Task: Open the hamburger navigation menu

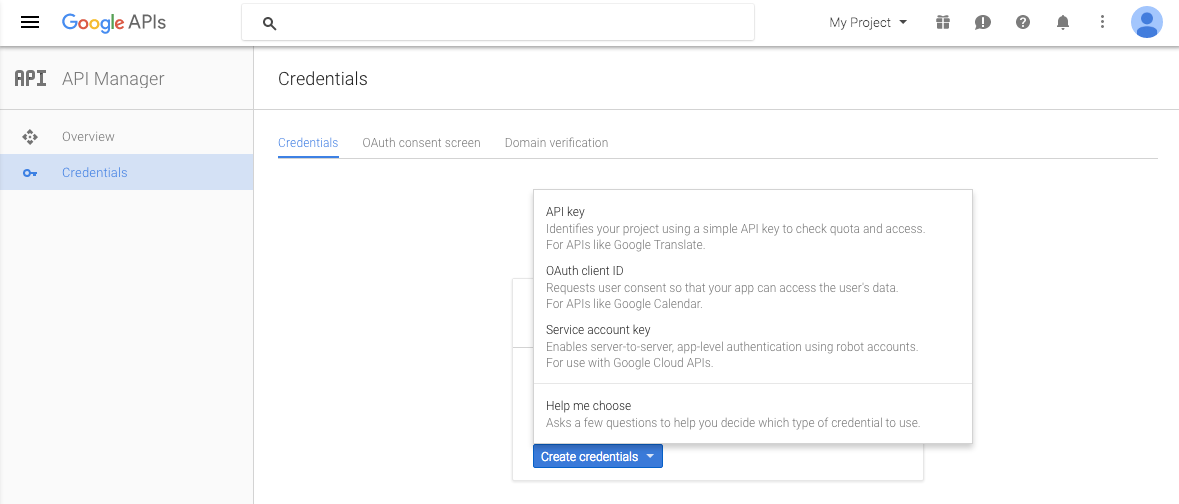Action: (x=30, y=22)
